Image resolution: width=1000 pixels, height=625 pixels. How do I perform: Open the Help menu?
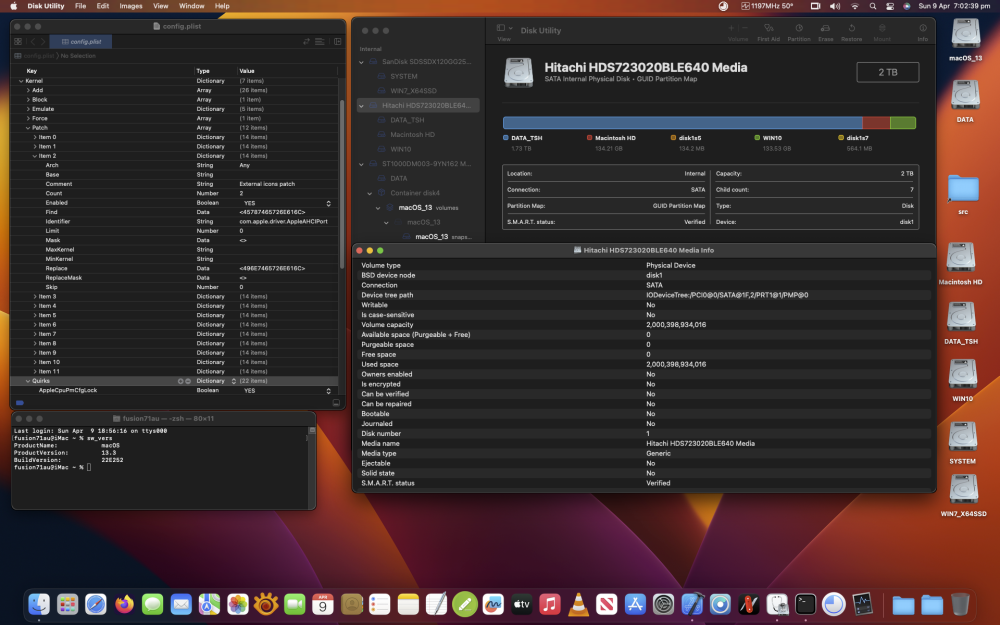(x=222, y=6)
